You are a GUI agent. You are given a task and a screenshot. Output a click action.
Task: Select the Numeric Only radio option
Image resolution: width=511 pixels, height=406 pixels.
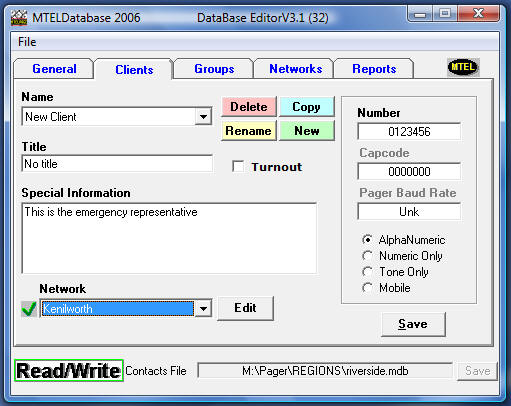click(x=367, y=256)
